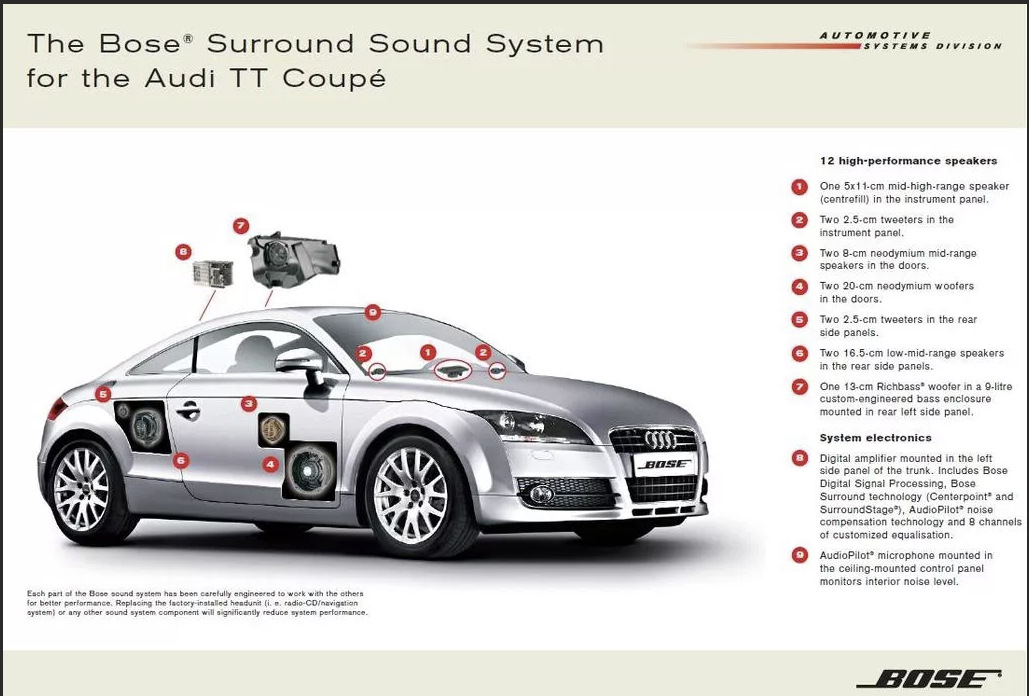The width and height of the screenshot is (1029, 696).
Task: Click marker 7 above the bass enclosure image
Action: [x=241, y=226]
